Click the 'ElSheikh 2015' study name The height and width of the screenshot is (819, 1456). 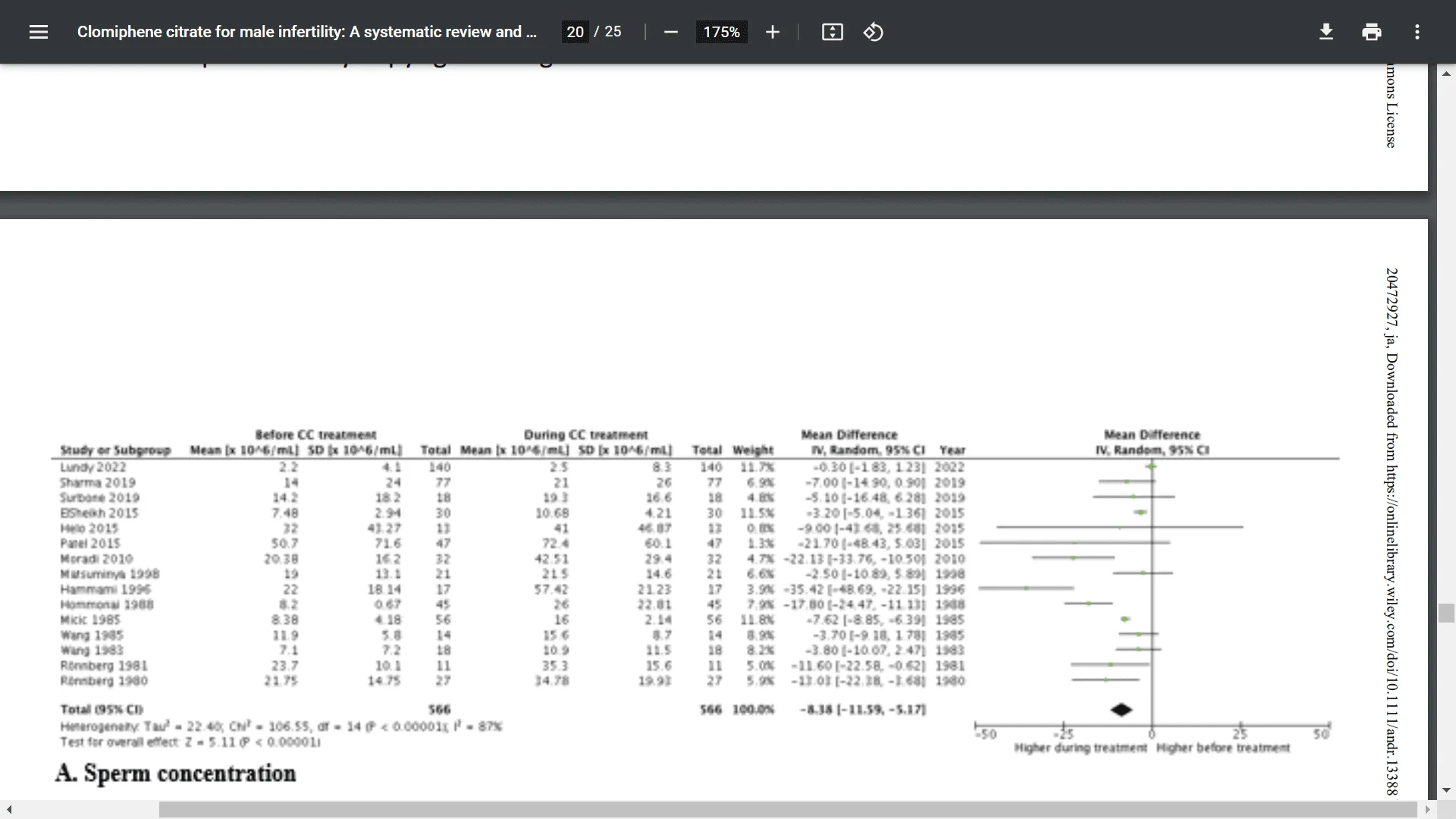pos(99,513)
